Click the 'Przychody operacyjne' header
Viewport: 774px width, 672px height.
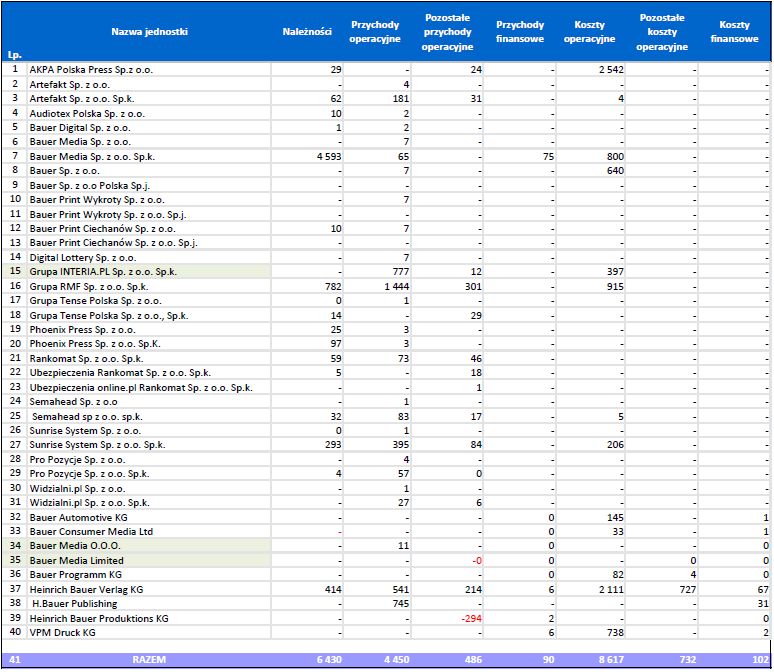pos(375,32)
